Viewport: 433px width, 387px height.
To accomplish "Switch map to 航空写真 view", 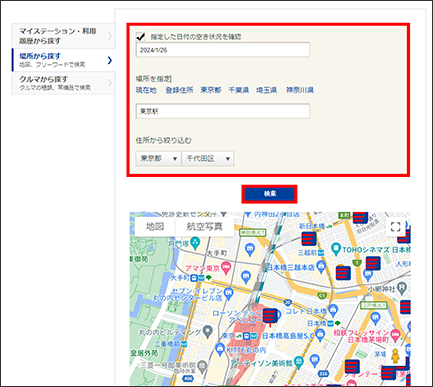I will [204, 227].
